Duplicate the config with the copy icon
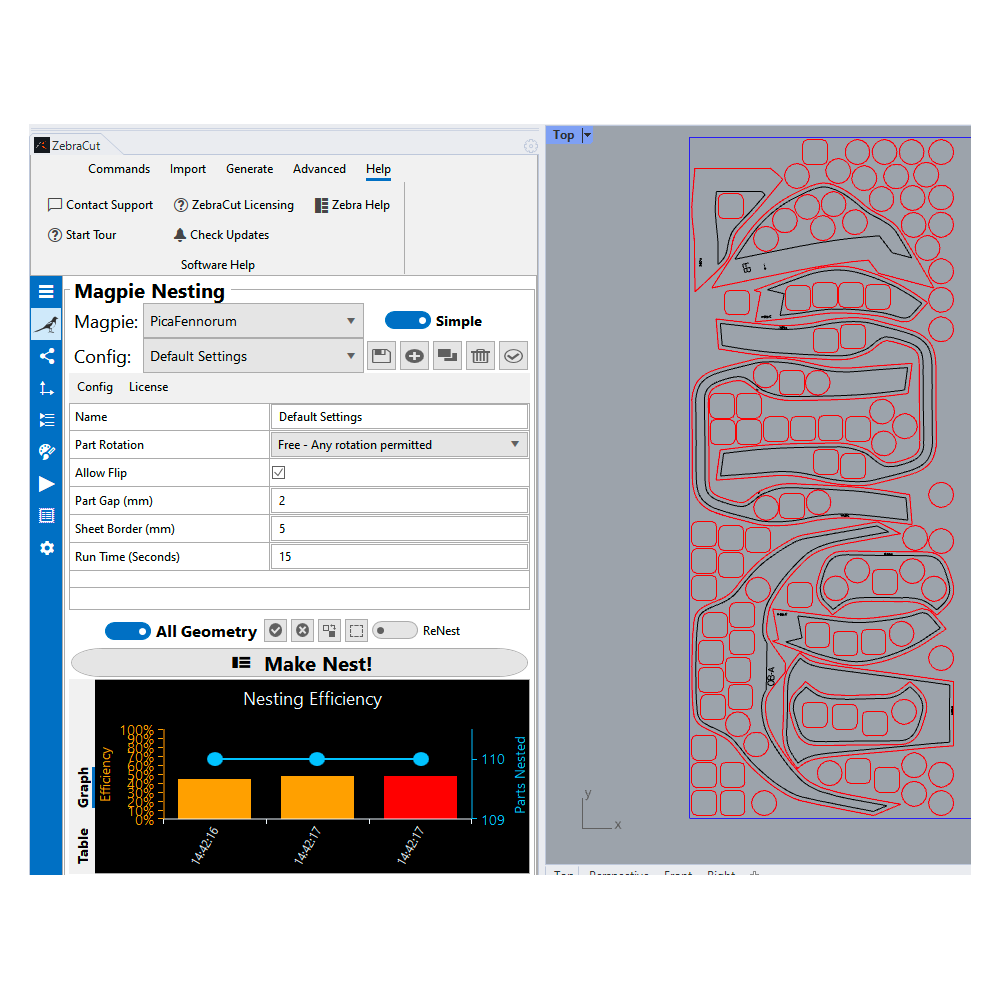Viewport: 1000px width, 1000px height. tap(448, 356)
